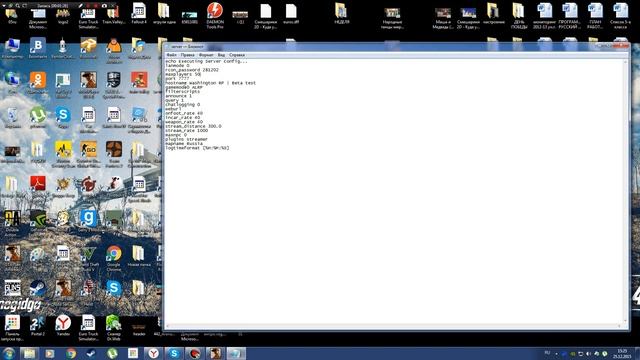The image size is (640, 360).
Task: Select the Компьютер desktop icon
Action: pyautogui.click(x=12, y=48)
